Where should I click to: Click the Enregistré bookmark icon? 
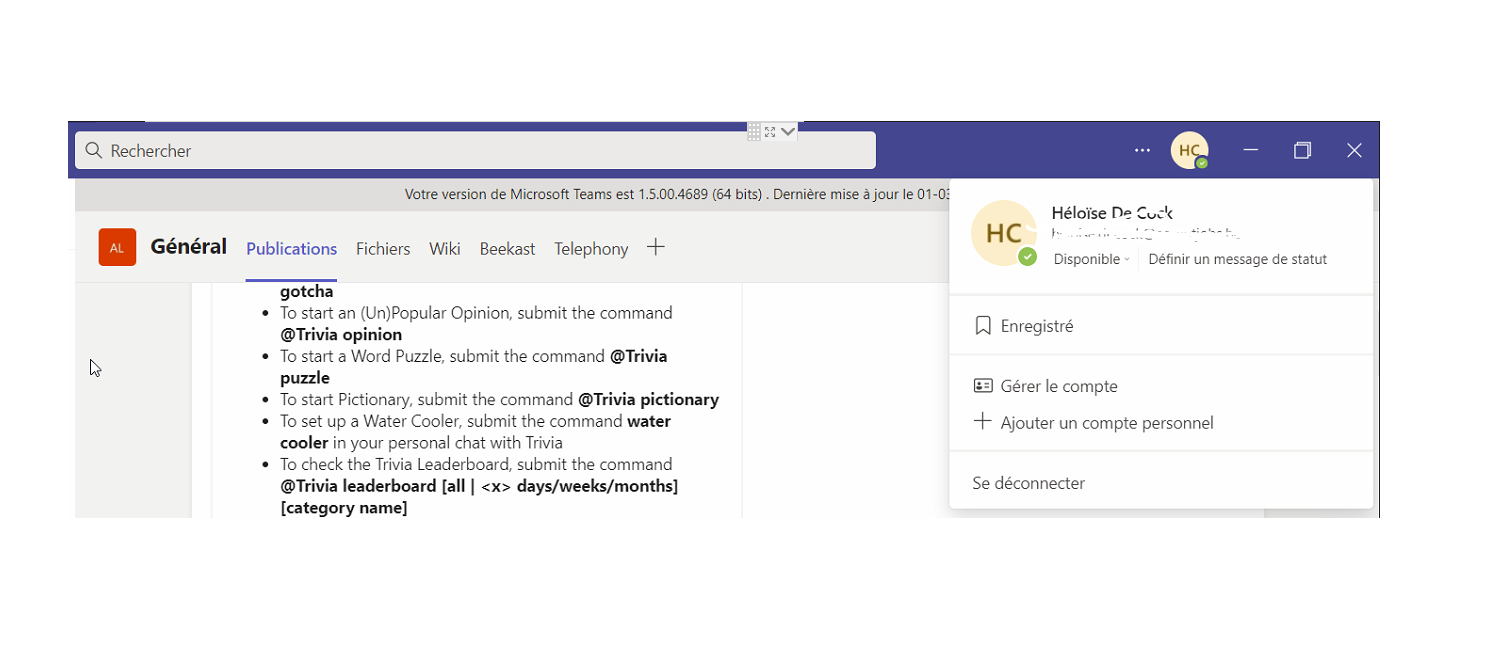[983, 326]
